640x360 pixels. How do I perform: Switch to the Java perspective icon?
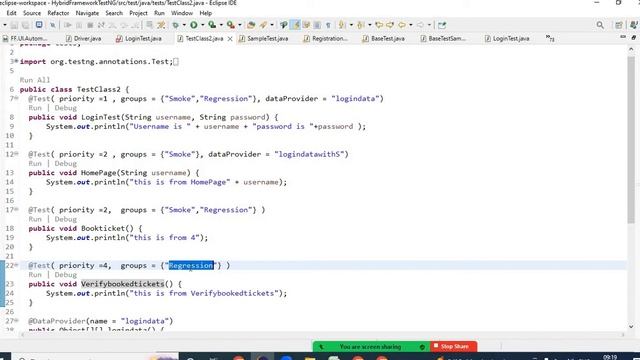click(634, 25)
